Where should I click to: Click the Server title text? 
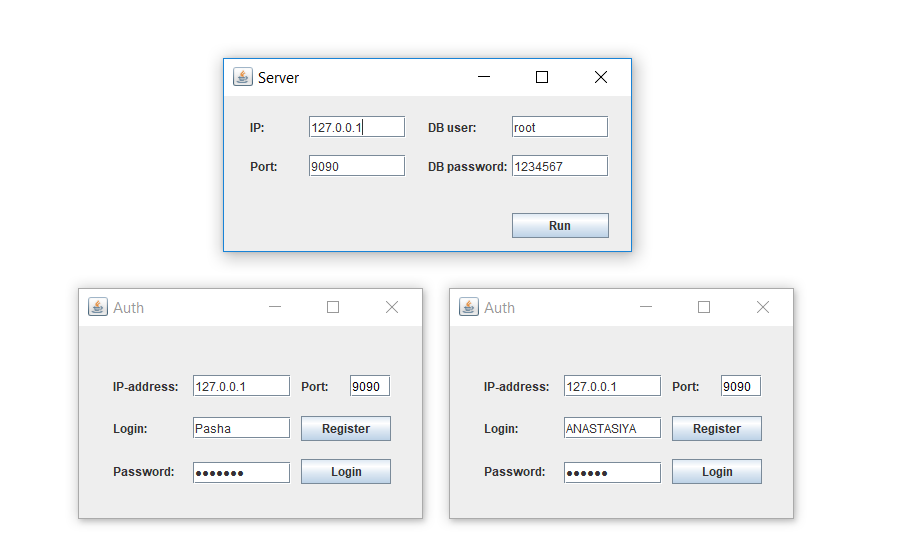tap(278, 78)
